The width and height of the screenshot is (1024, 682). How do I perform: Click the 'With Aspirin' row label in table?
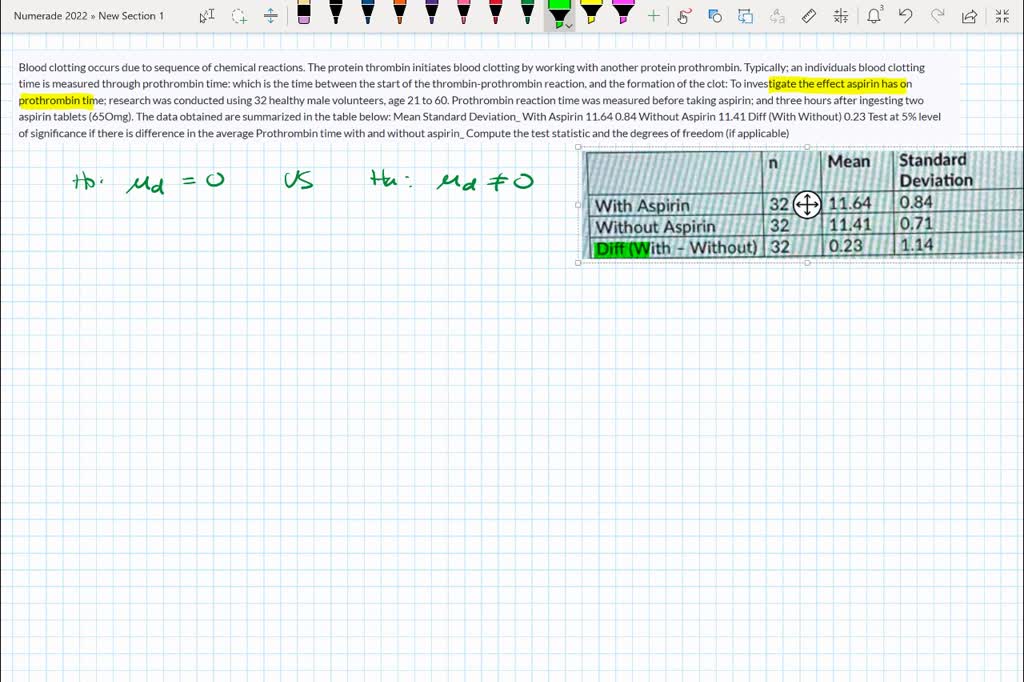pyautogui.click(x=642, y=206)
